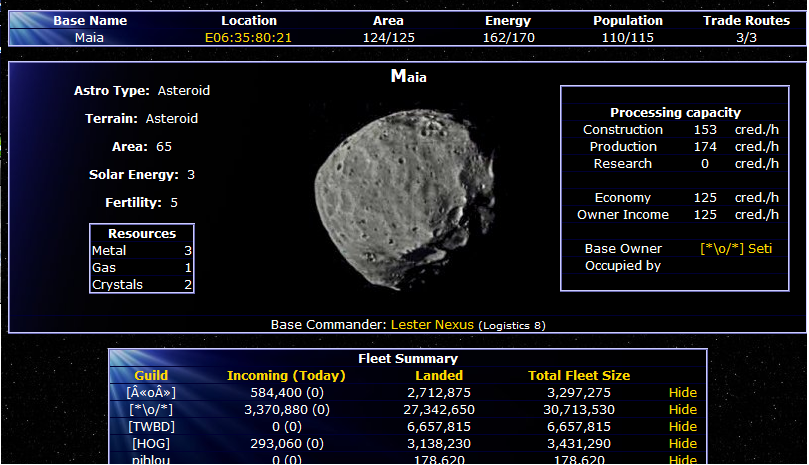This screenshot has height=465, width=809.
Task: Click the Landed column header
Action: tap(439, 375)
